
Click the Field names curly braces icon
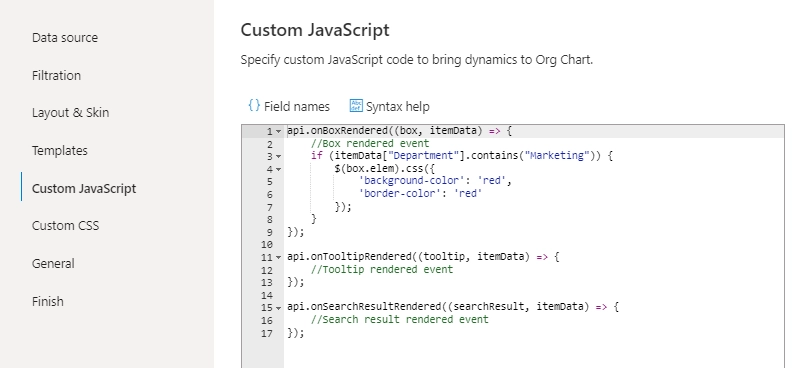[253, 106]
